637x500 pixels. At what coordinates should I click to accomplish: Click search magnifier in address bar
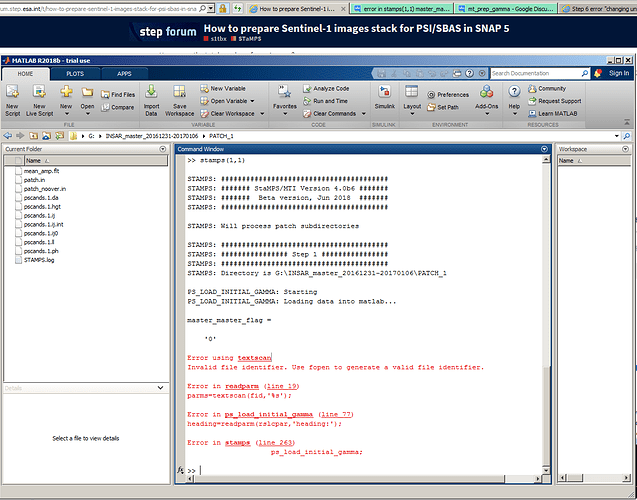[x=627, y=136]
